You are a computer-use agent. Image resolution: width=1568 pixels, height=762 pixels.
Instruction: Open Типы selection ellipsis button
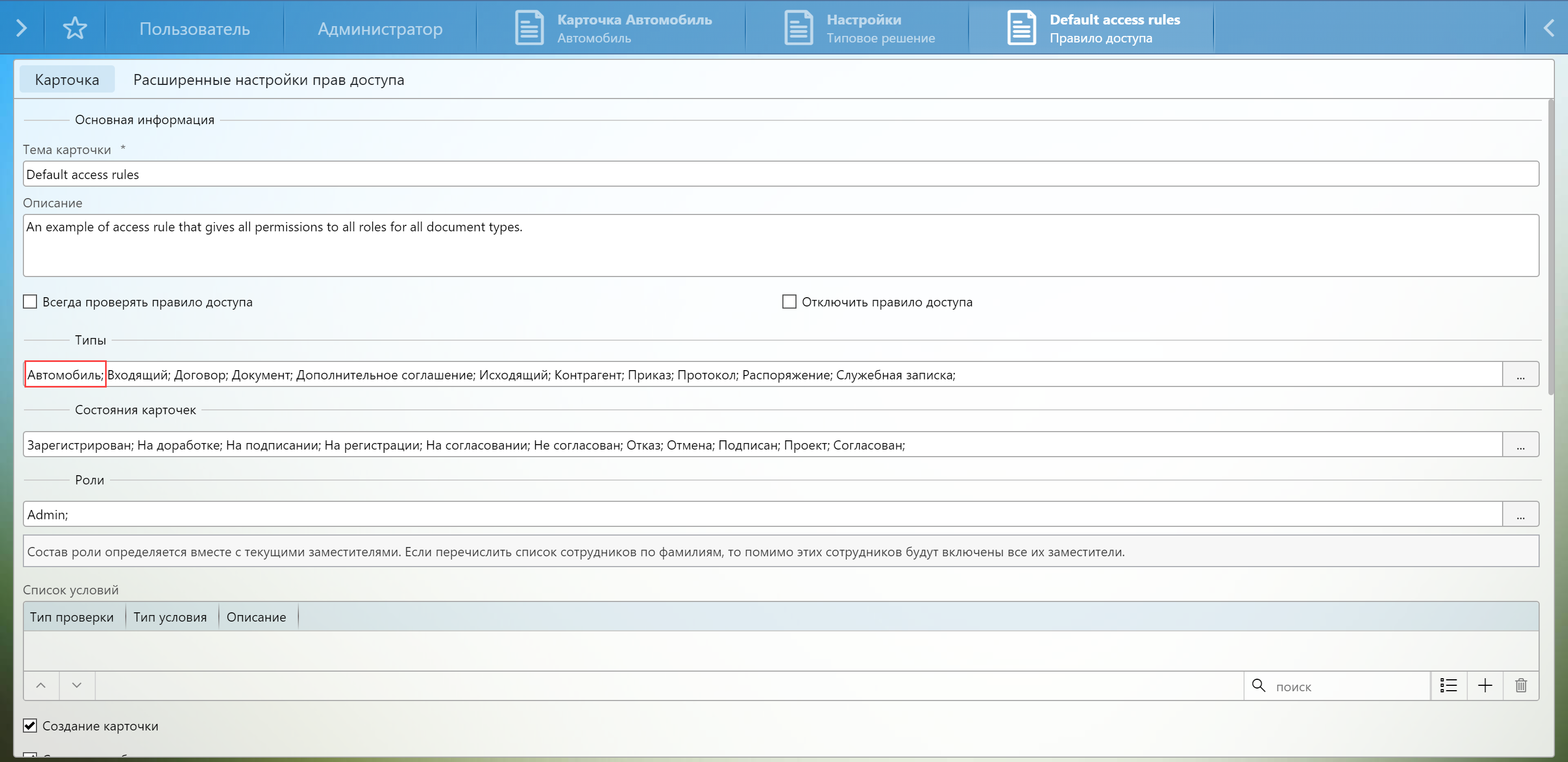coord(1520,375)
